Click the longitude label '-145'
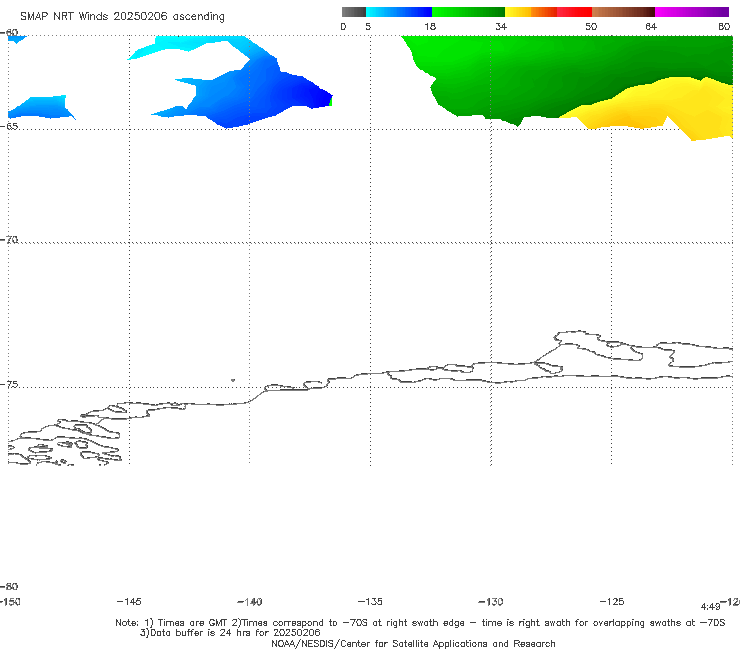This screenshot has width=740, height=650. coord(129,602)
